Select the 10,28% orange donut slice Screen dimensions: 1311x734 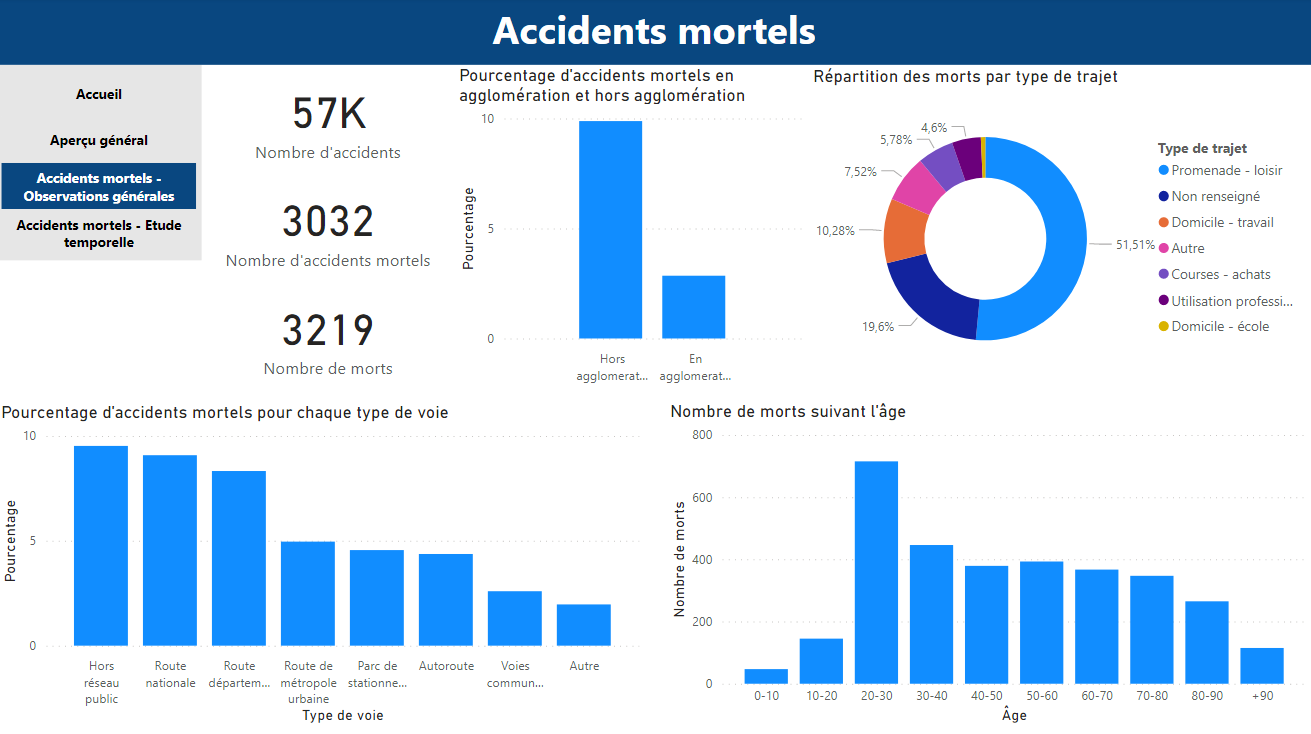click(x=903, y=231)
